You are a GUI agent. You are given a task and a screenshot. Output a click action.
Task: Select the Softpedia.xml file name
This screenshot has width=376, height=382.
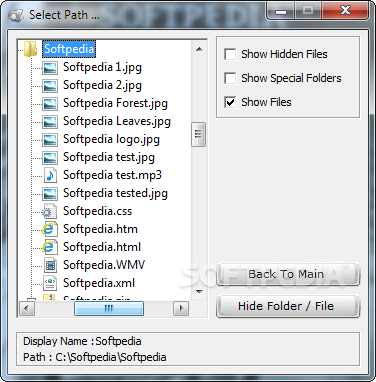tap(99, 283)
